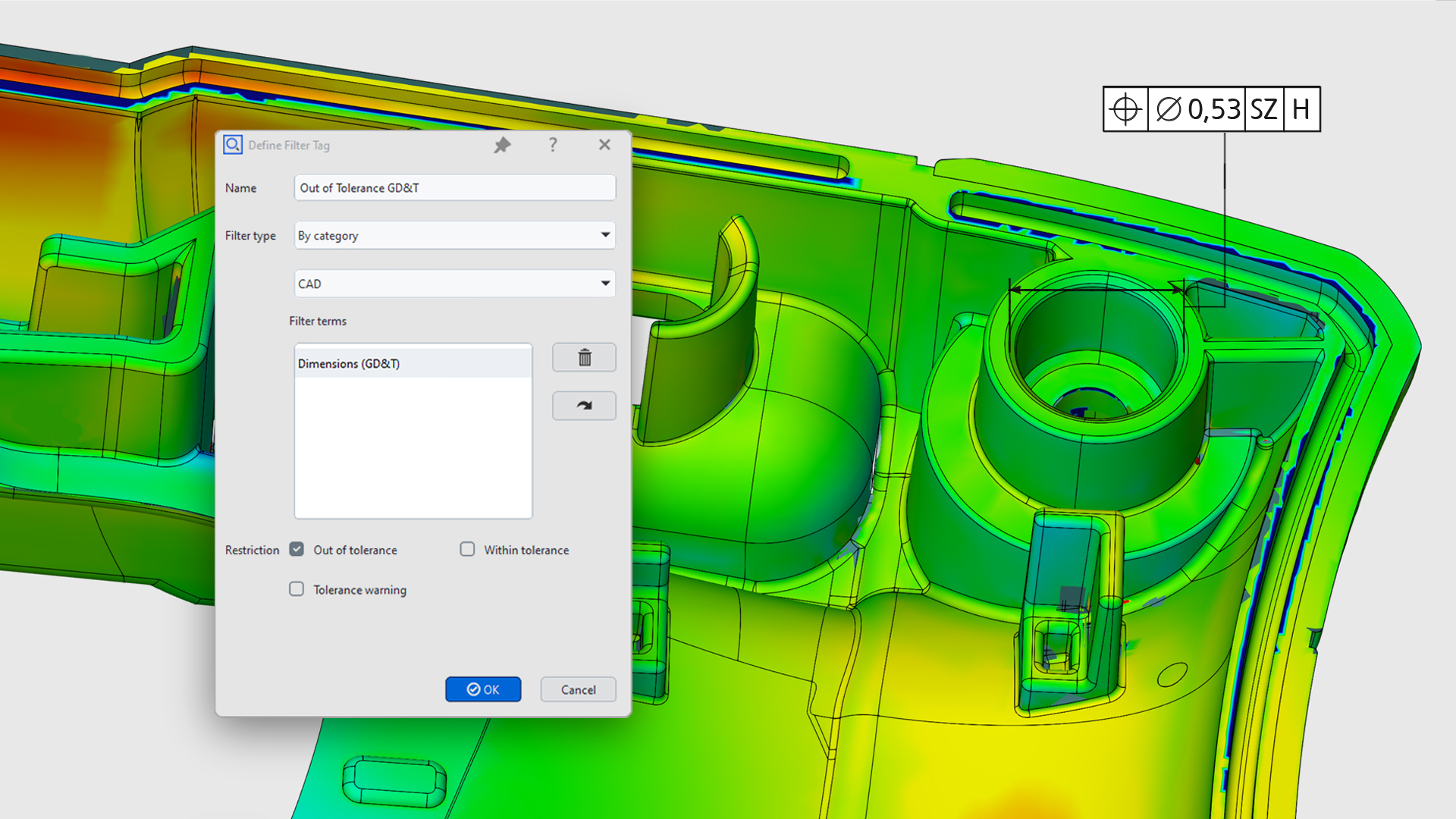Image resolution: width=1456 pixels, height=819 pixels.
Task: Click the SZ modifier in tolerance frame
Action: point(1263,109)
